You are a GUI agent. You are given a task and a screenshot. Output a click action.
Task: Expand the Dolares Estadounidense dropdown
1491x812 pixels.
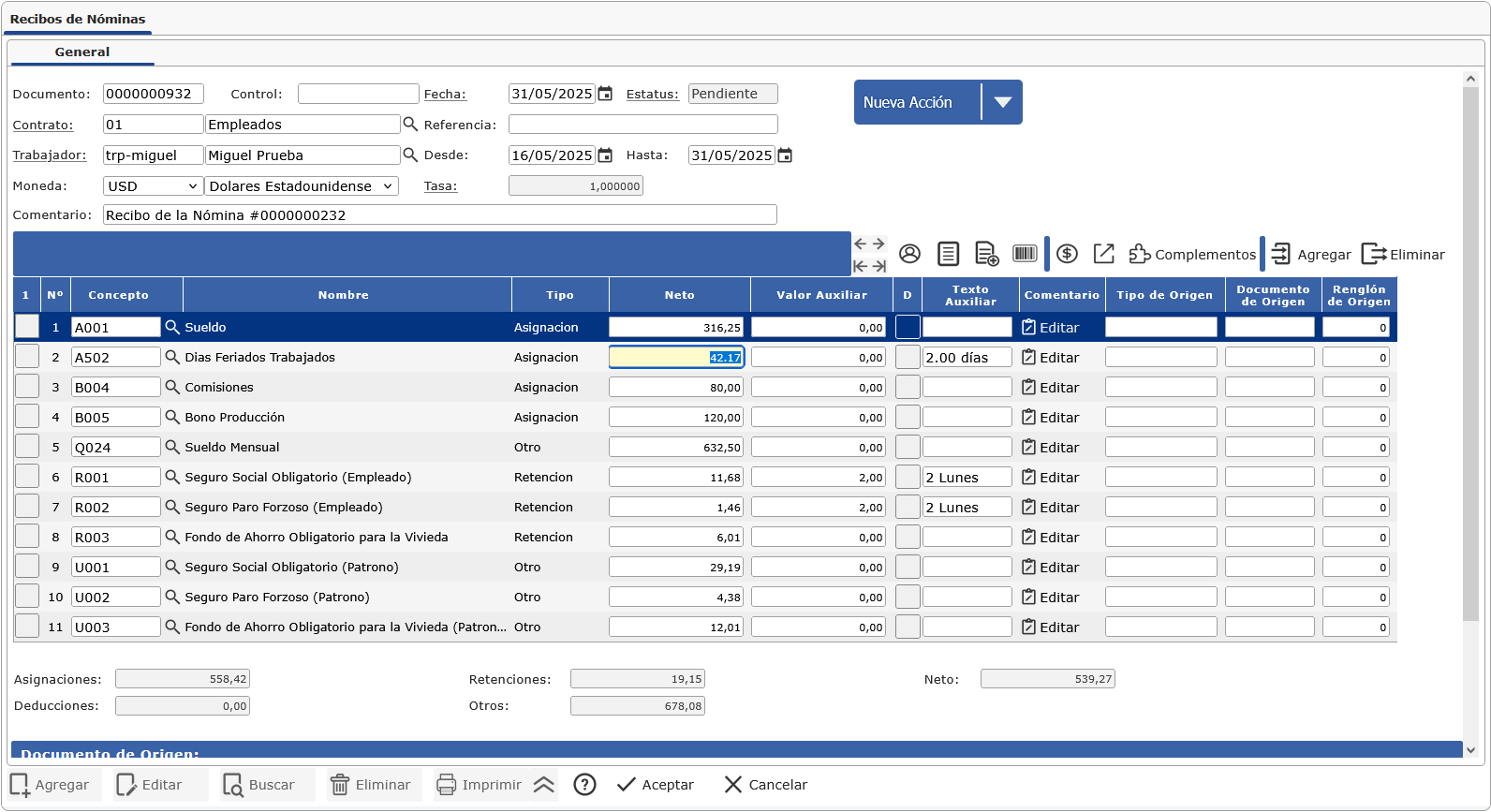click(301, 186)
